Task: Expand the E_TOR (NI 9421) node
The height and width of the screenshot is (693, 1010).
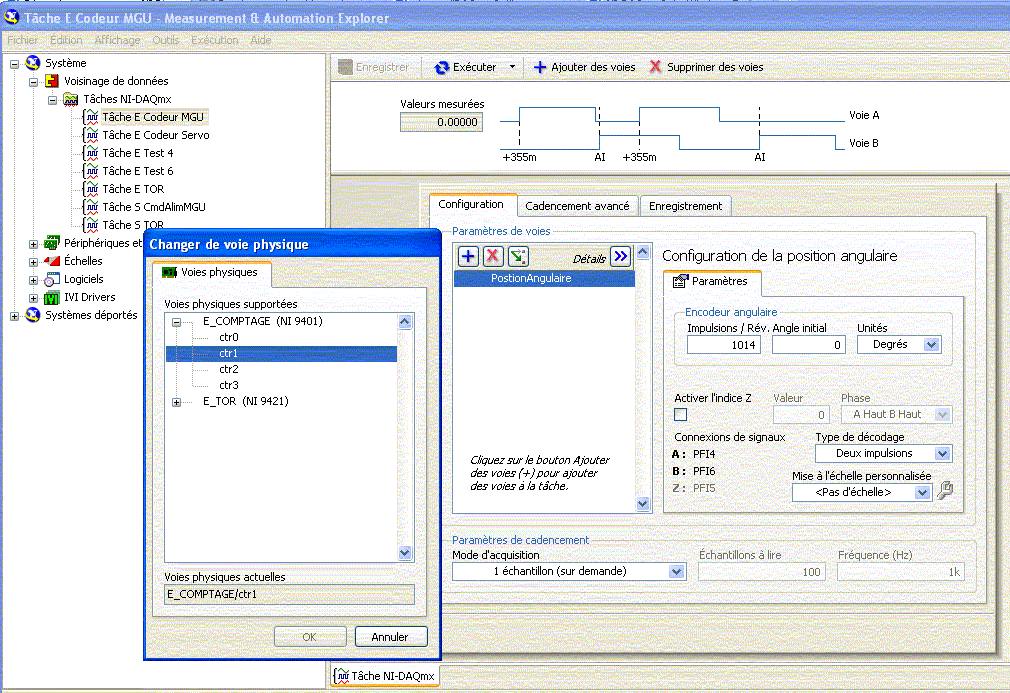Action: tap(176, 402)
